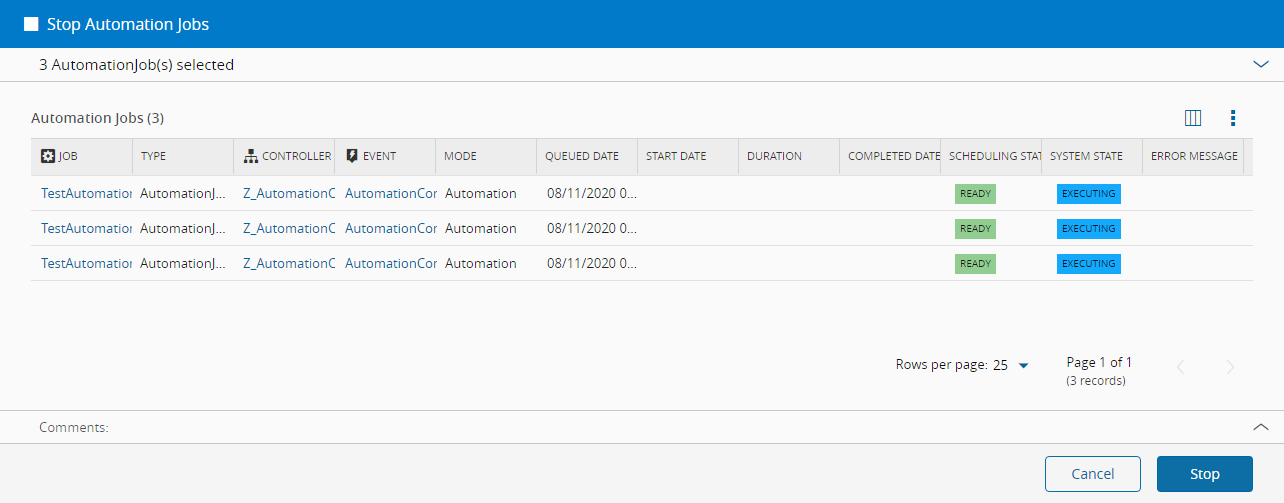Viewport: 1284px width, 503px height.
Task: Click READY badge in third row
Action: point(975,264)
